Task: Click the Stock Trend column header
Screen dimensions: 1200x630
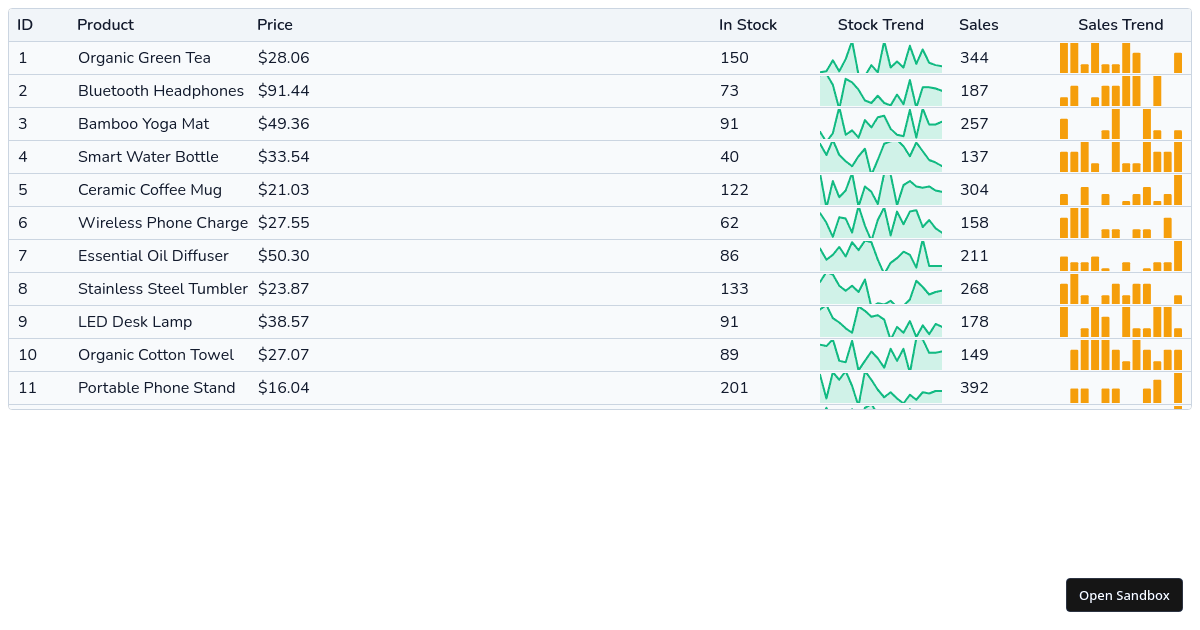Action: pyautogui.click(x=881, y=25)
